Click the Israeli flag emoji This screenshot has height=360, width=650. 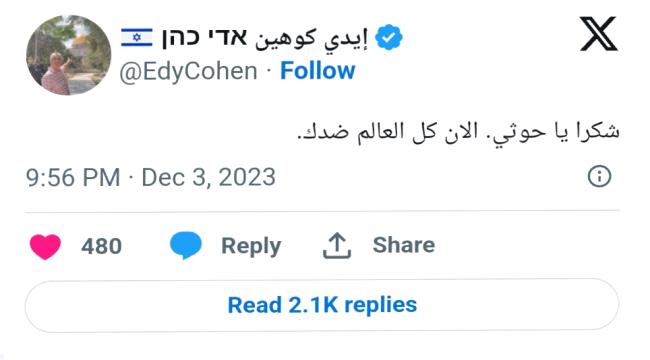pos(137,38)
